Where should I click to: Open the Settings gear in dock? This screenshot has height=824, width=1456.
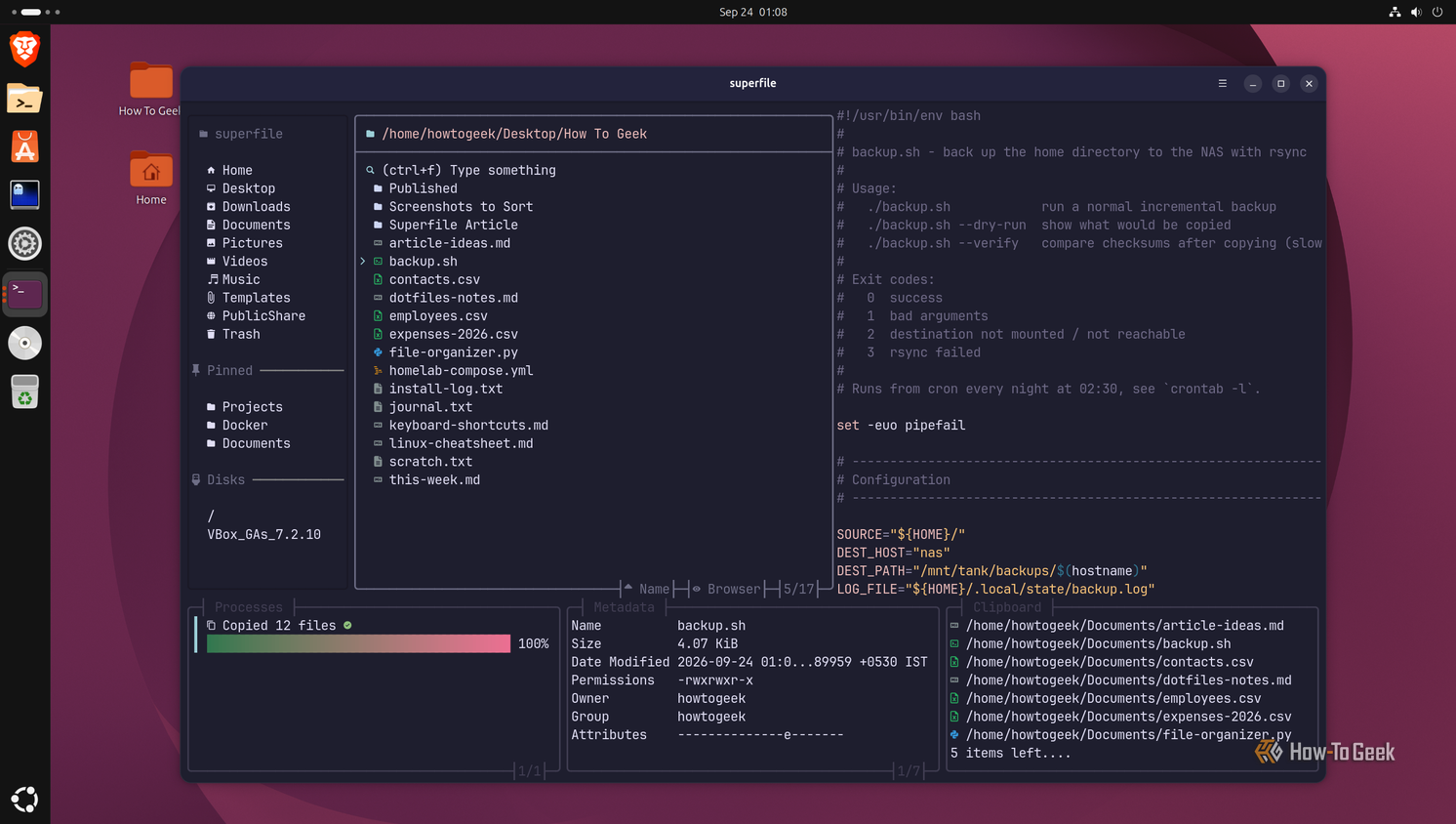24,244
